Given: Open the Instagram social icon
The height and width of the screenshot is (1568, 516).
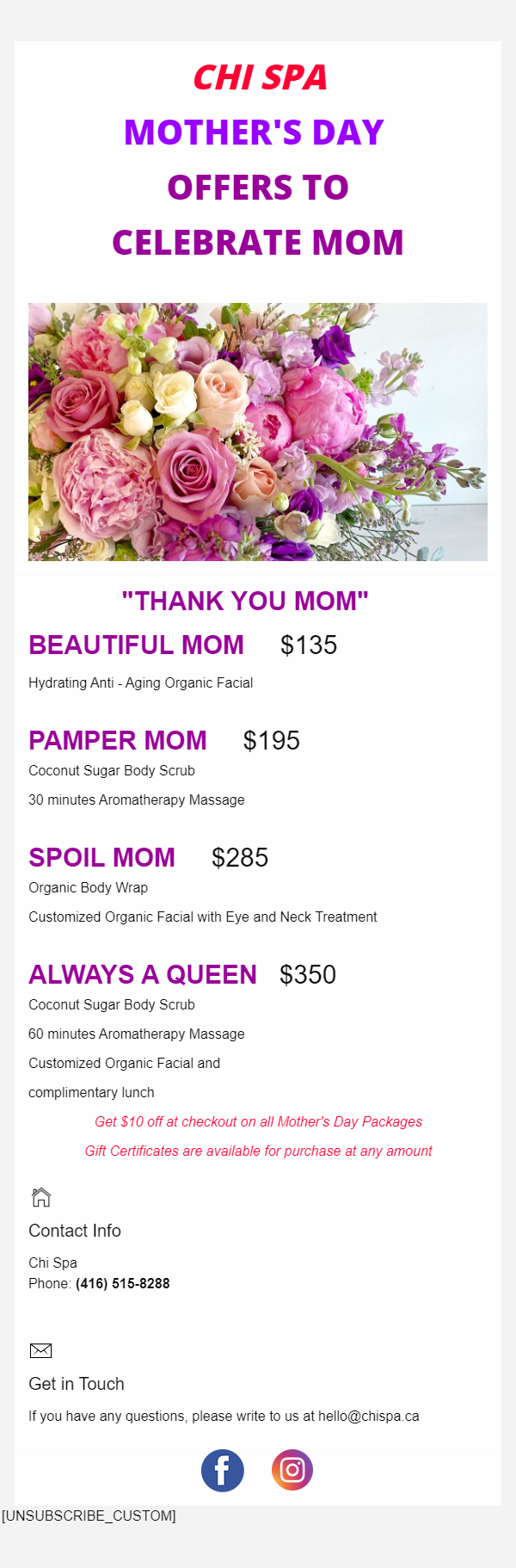Looking at the screenshot, I should [292, 1471].
